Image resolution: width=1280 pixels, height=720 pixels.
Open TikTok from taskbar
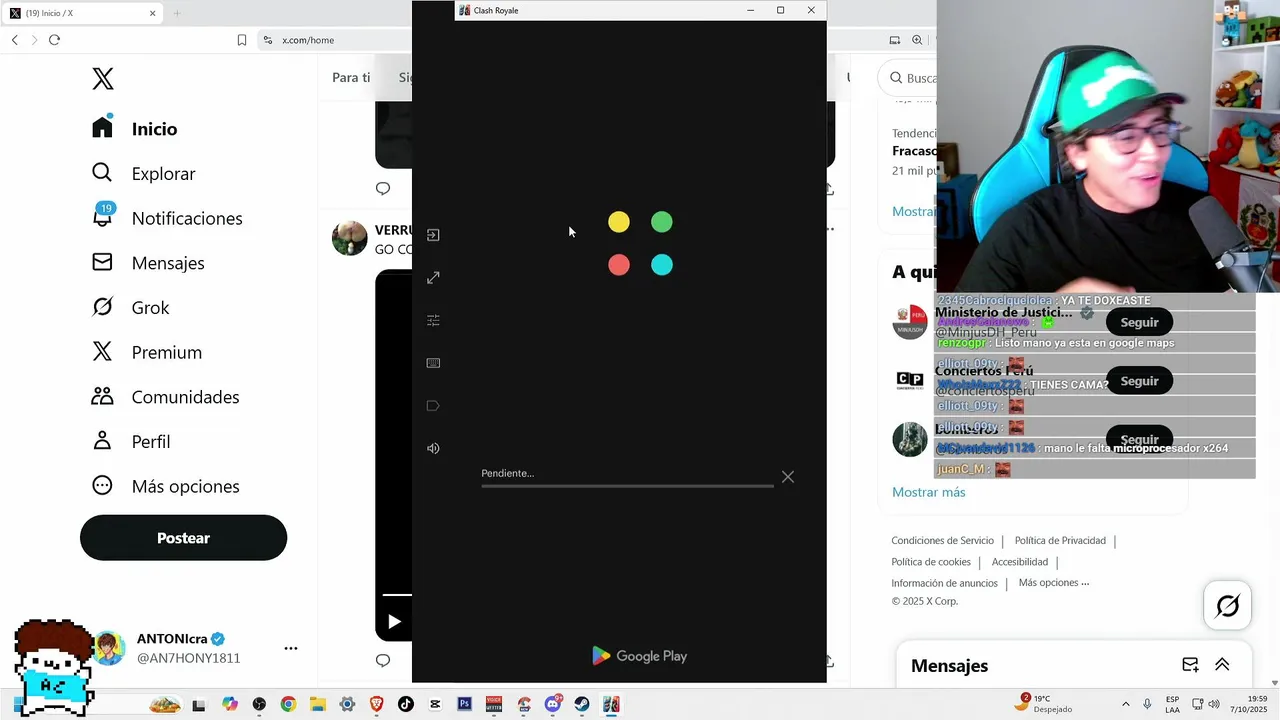click(x=405, y=705)
